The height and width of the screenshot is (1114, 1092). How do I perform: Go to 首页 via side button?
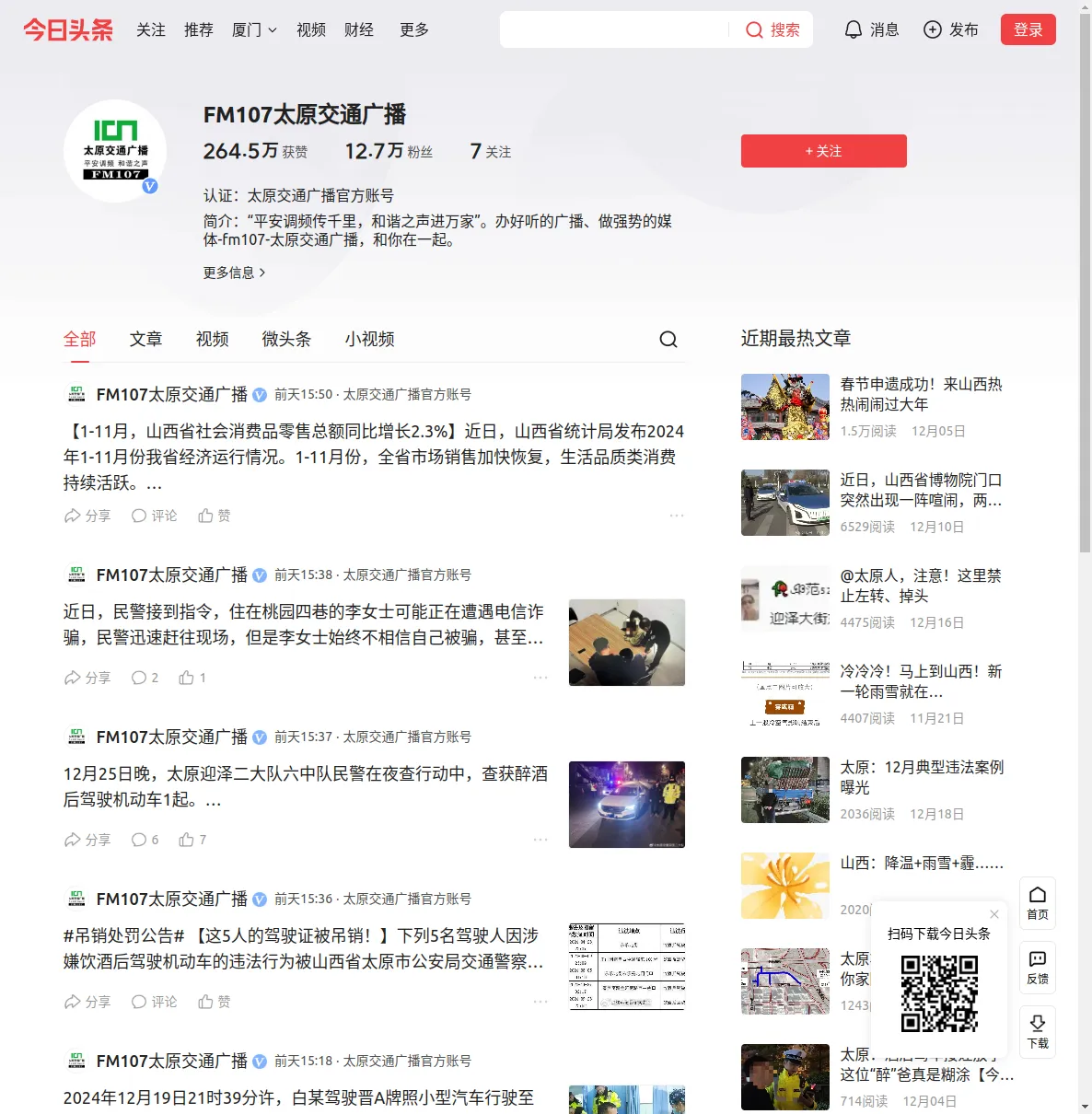coord(1038,903)
